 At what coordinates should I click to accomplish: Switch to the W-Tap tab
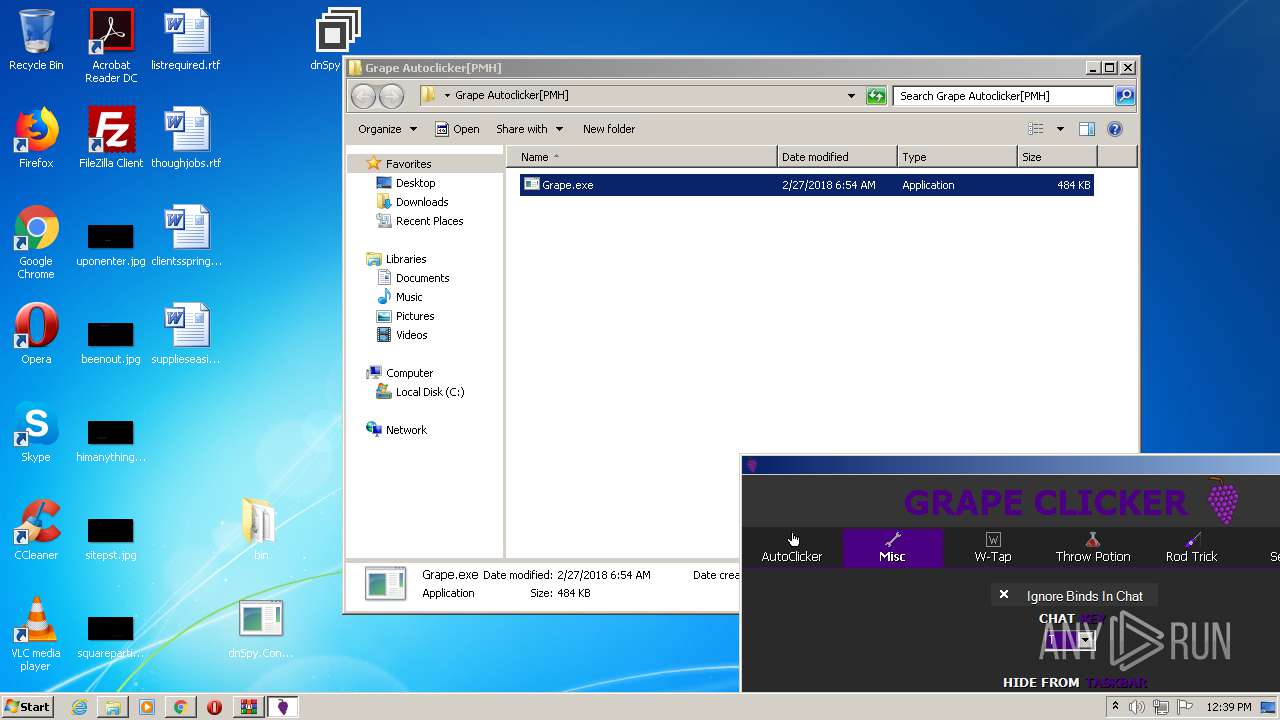993,548
